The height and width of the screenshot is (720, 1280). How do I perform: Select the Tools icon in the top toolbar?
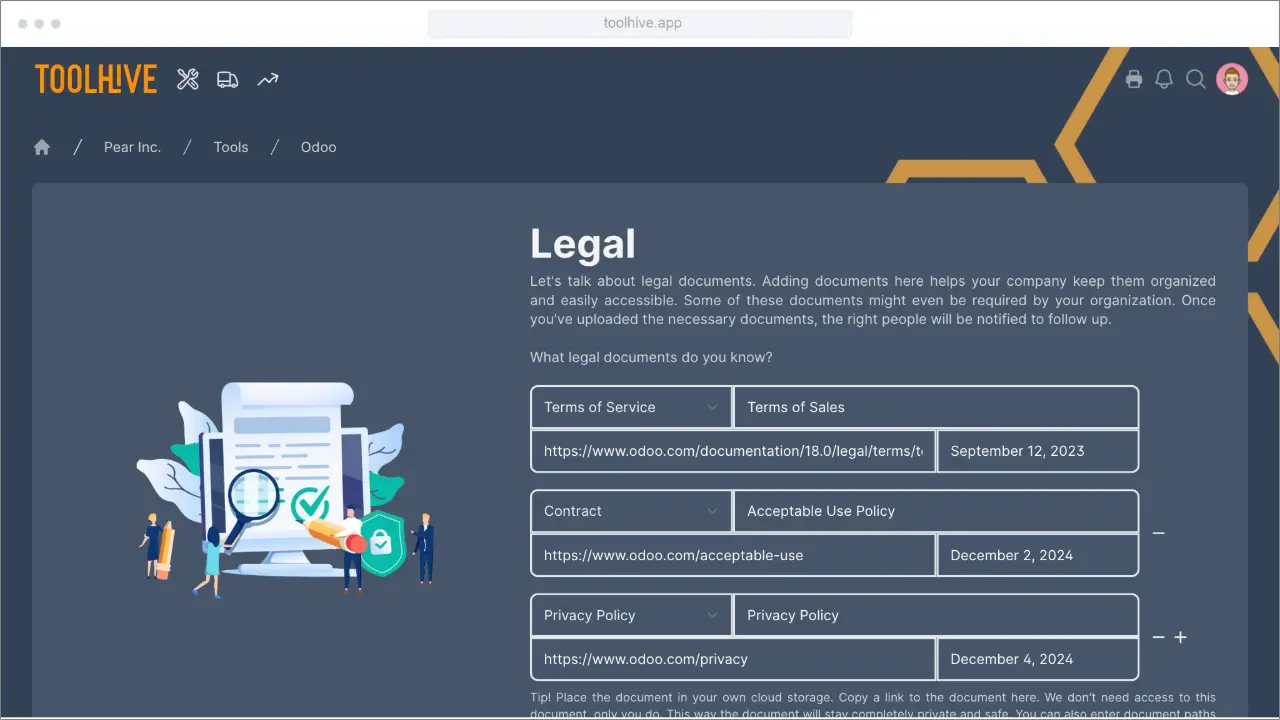[188, 79]
